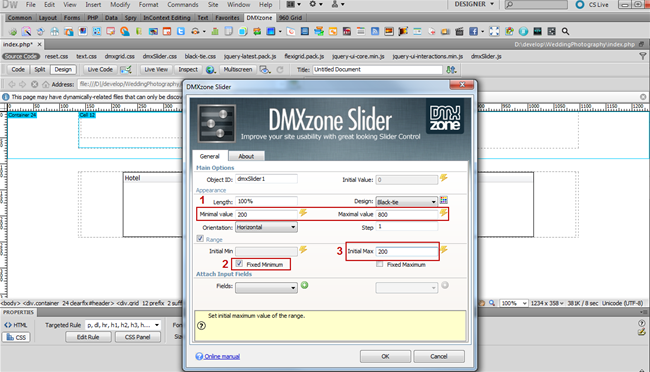Click the Initial Max input field
The width and height of the screenshot is (650, 372).
[x=407, y=251]
